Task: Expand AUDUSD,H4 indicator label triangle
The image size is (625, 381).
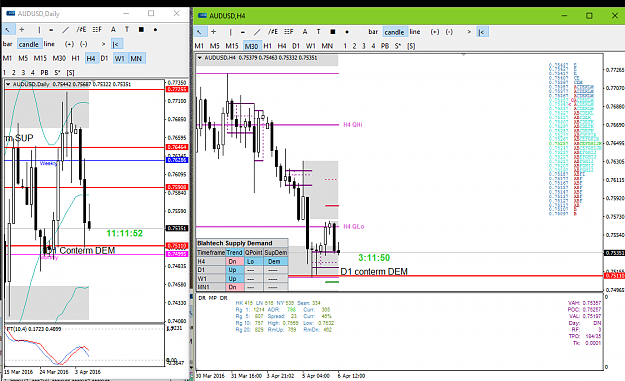Action: (200, 58)
